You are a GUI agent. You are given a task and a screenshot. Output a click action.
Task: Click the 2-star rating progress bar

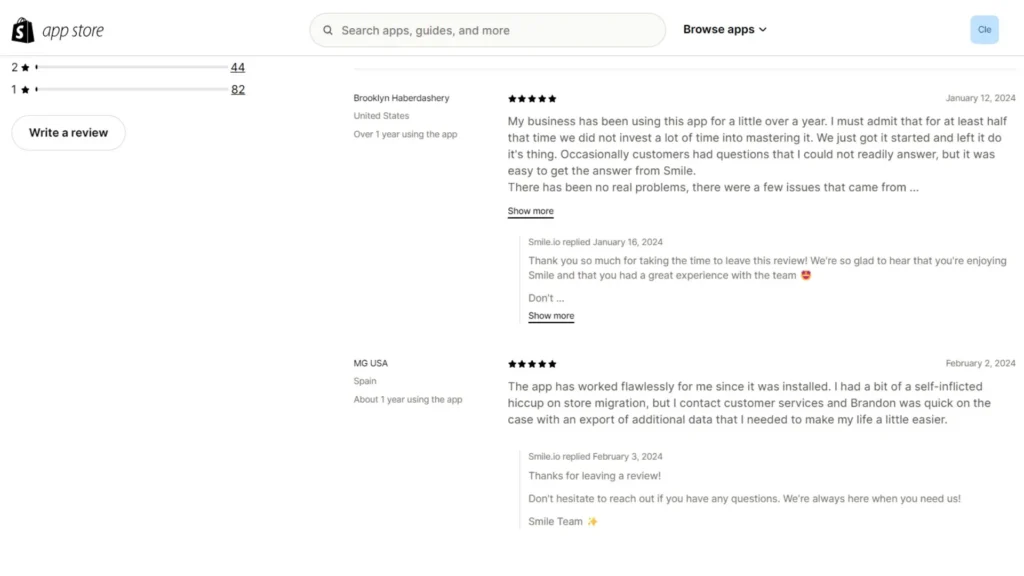(x=130, y=67)
